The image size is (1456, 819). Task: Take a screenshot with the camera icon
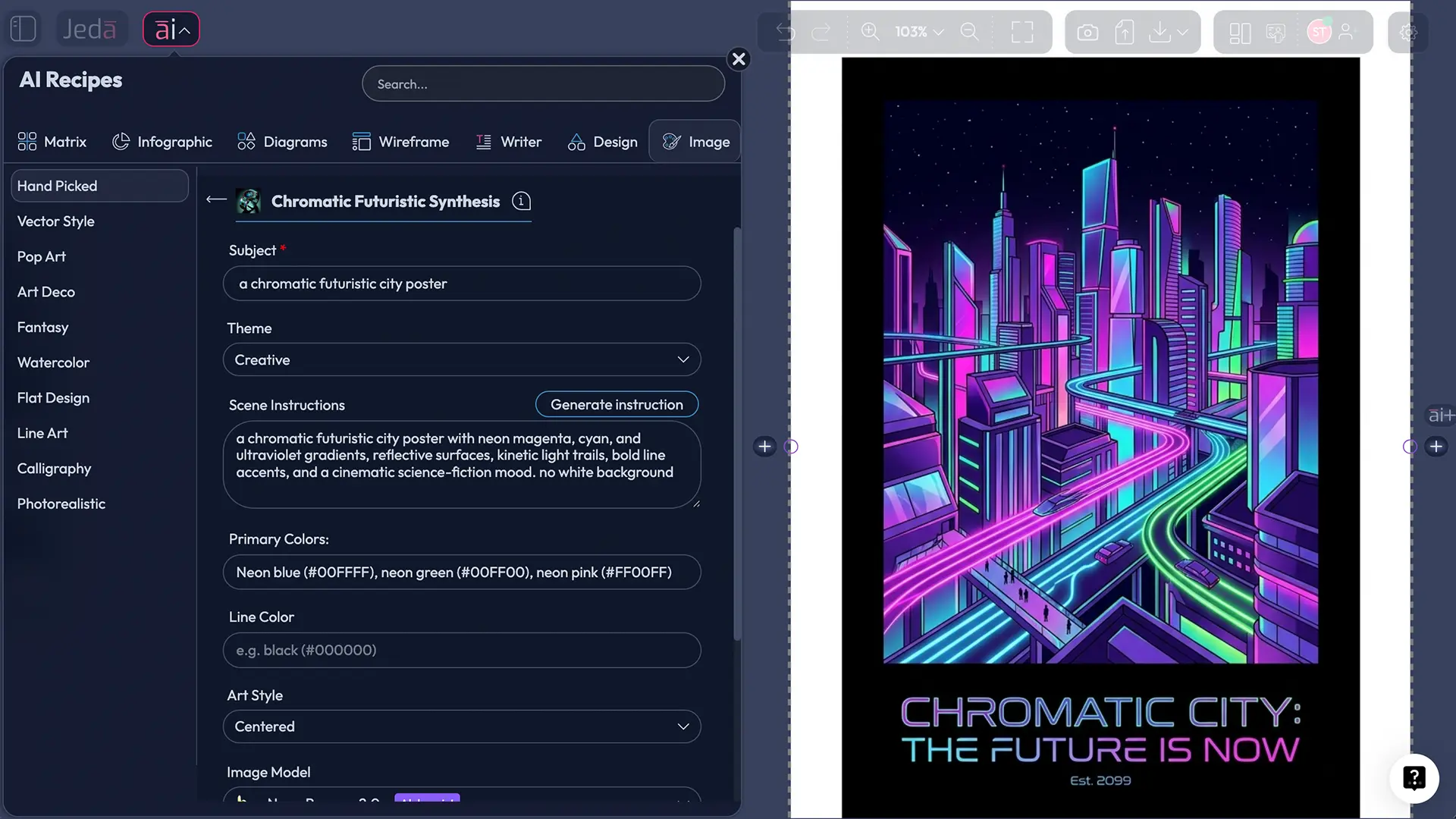1087,33
